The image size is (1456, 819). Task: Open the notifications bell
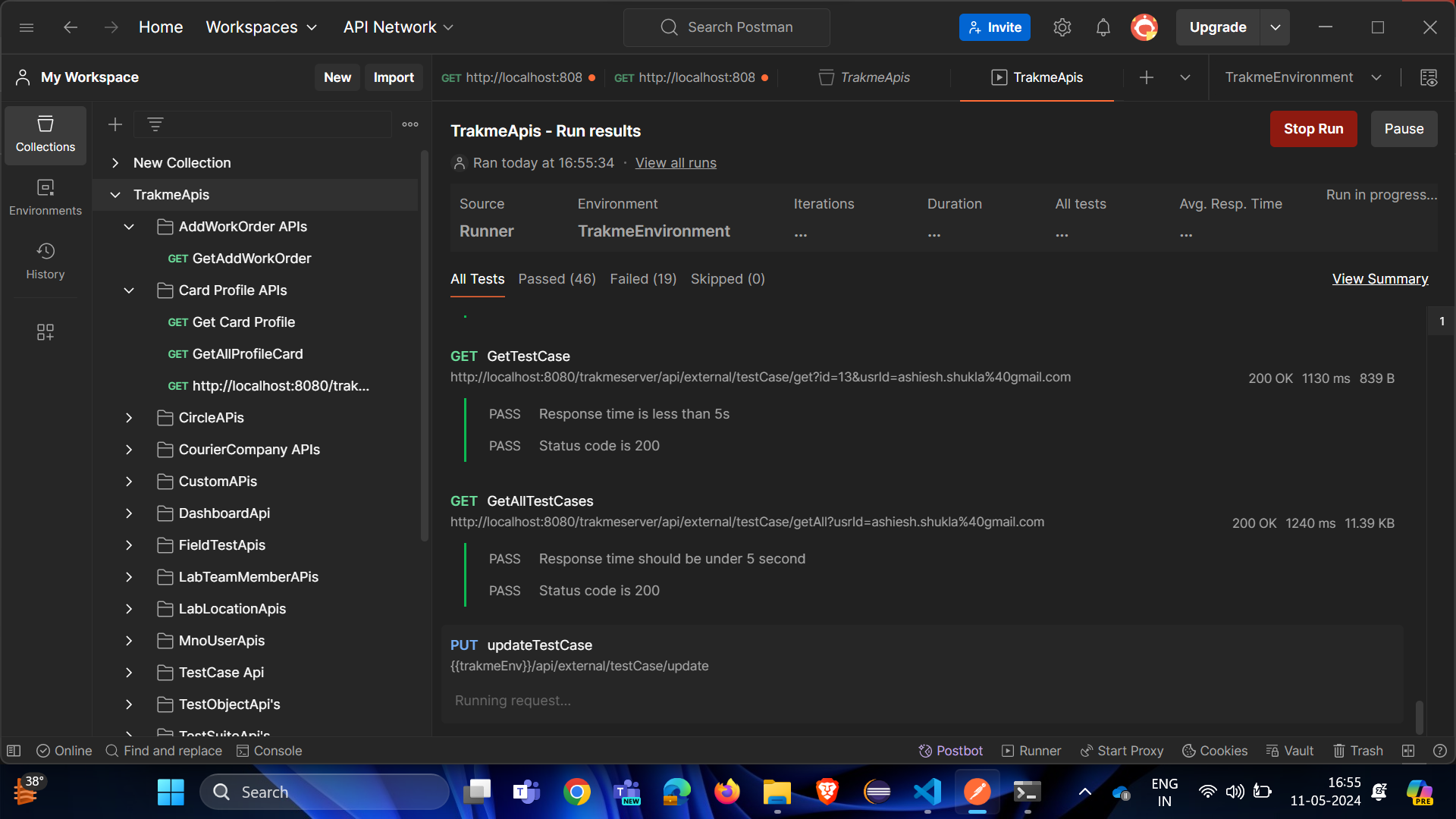[1103, 27]
